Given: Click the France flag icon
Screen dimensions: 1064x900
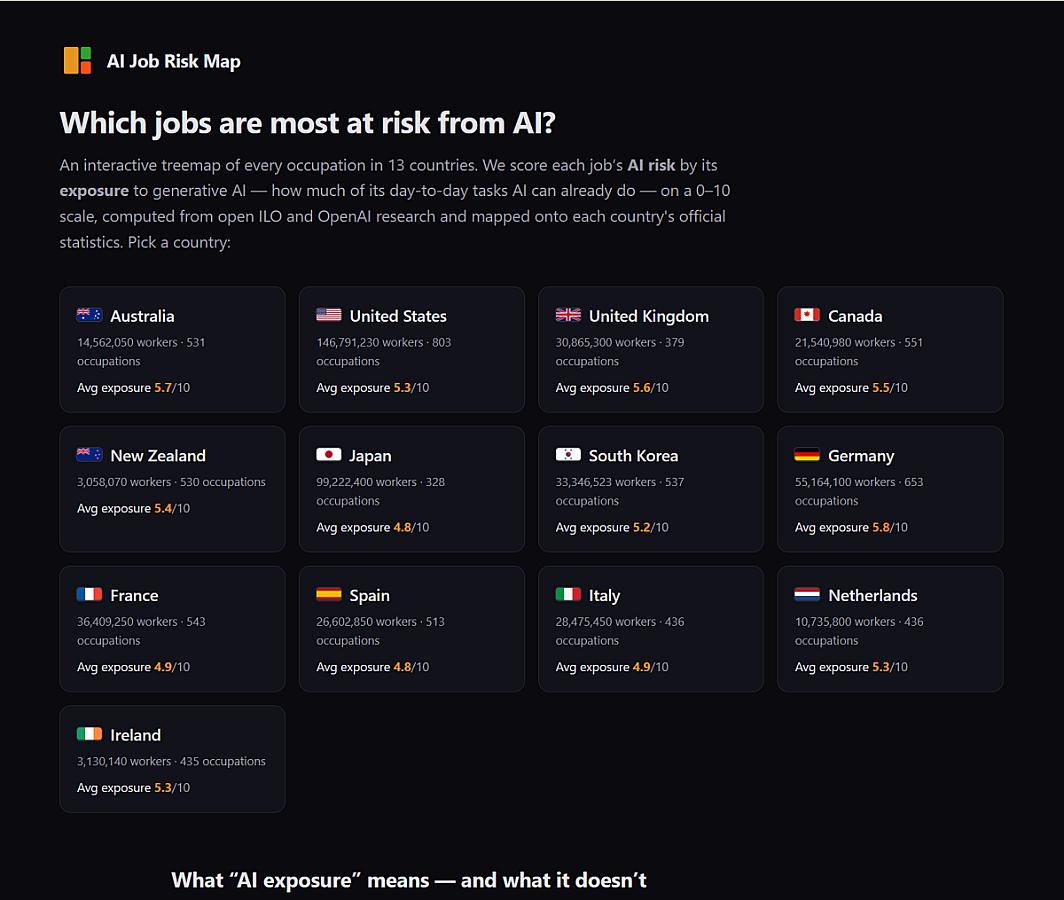Looking at the screenshot, I should (x=90, y=595).
